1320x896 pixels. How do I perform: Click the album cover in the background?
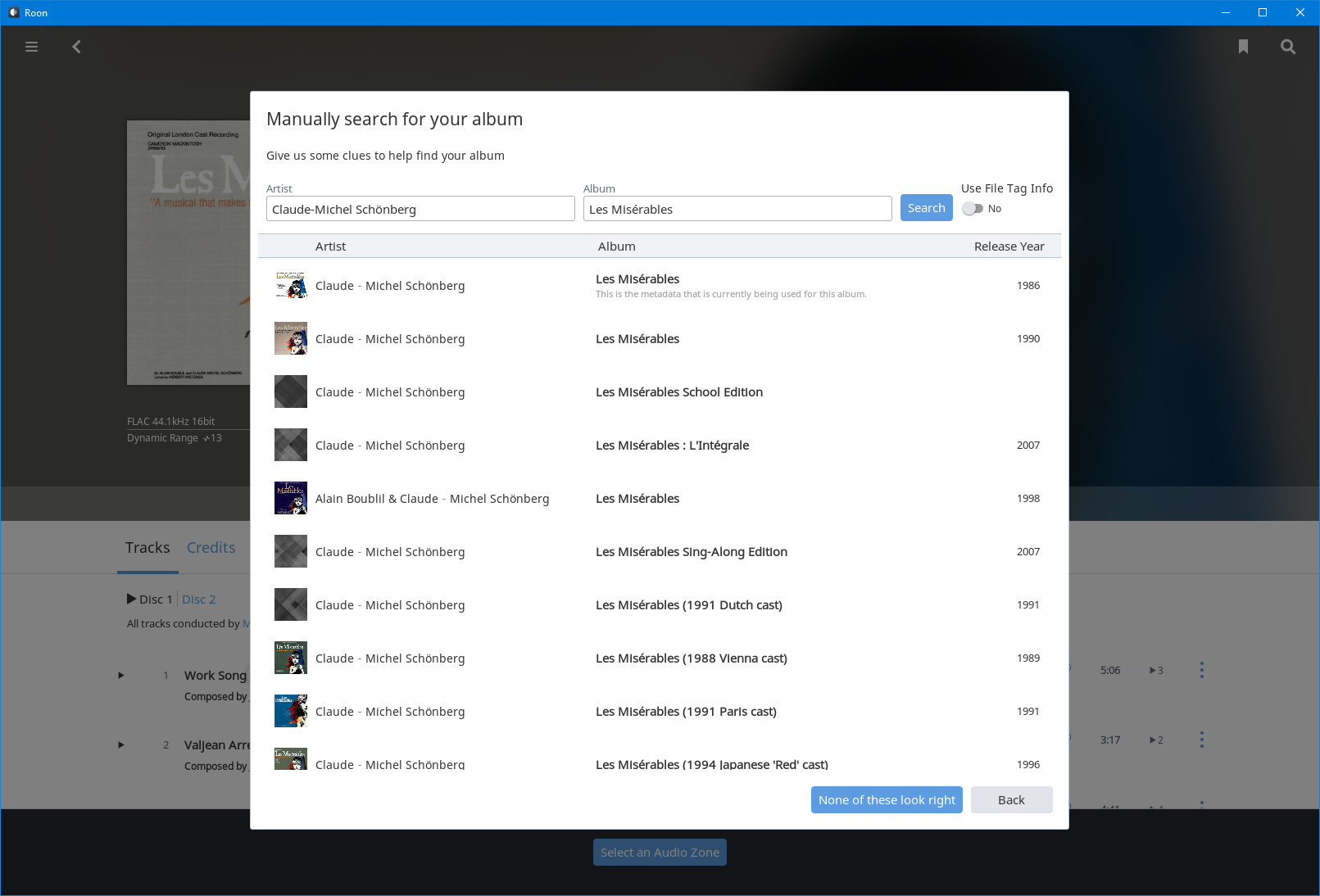coord(188,252)
